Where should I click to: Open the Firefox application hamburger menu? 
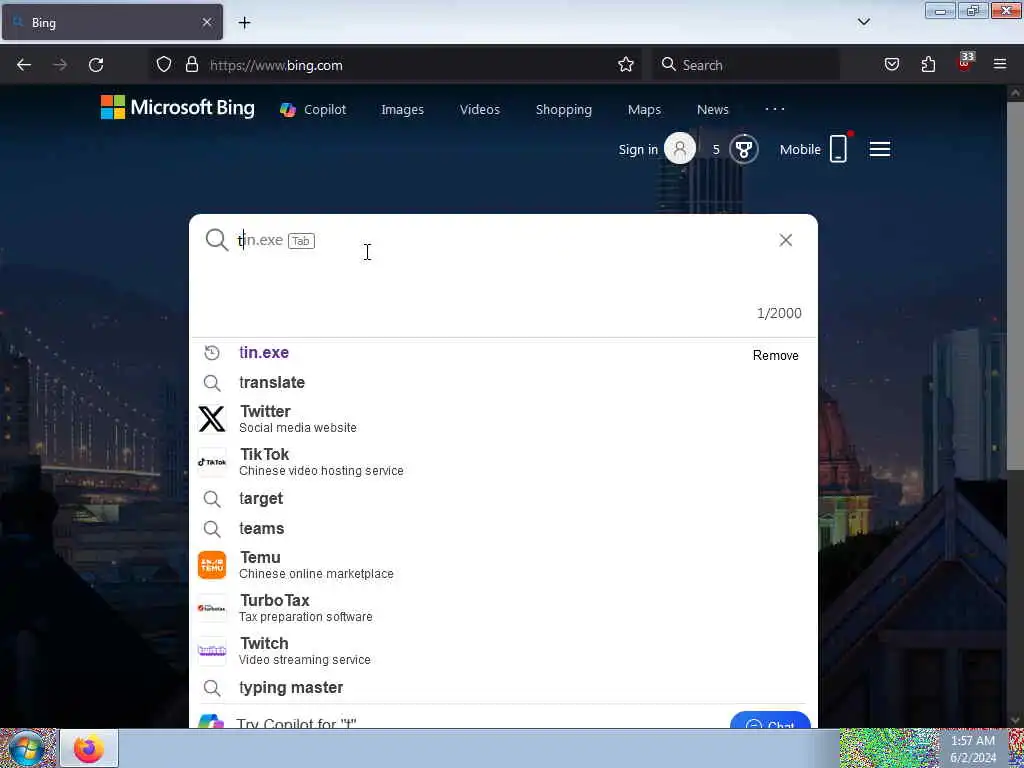1000,65
